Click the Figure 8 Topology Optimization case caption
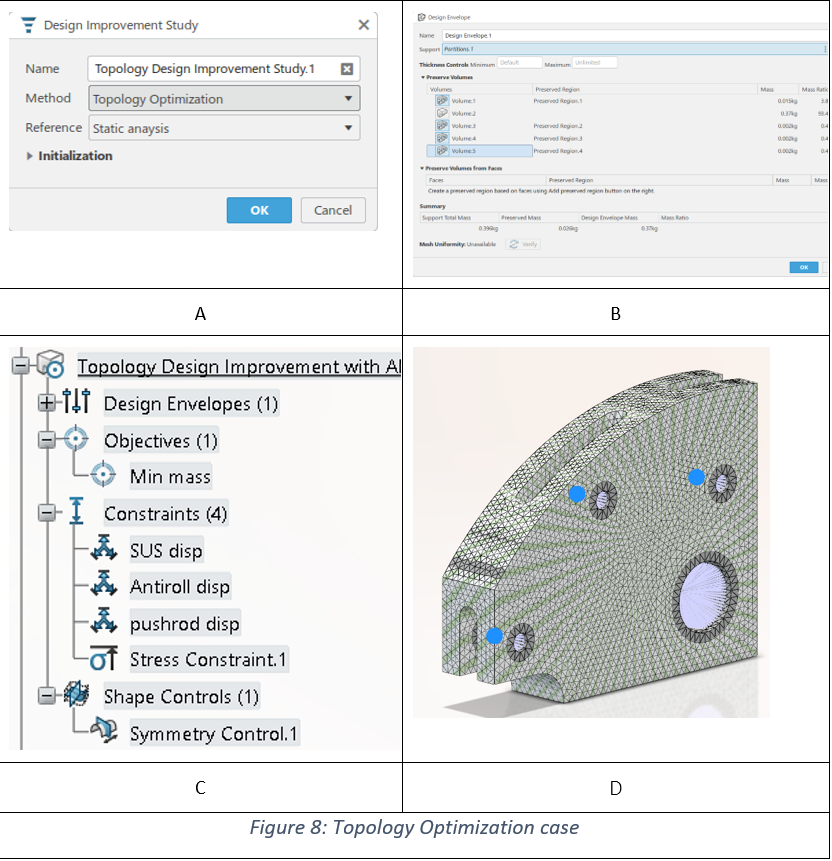This screenshot has width=832, height=861. coord(414,828)
